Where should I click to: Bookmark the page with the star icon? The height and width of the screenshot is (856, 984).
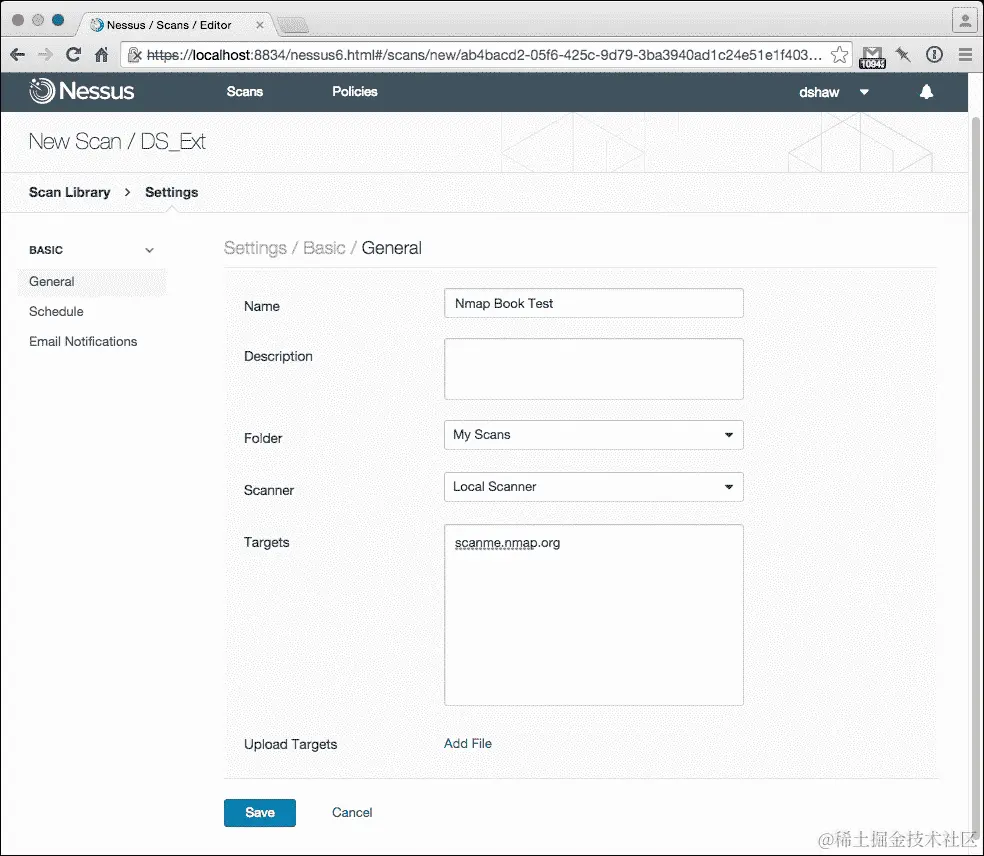[x=839, y=55]
